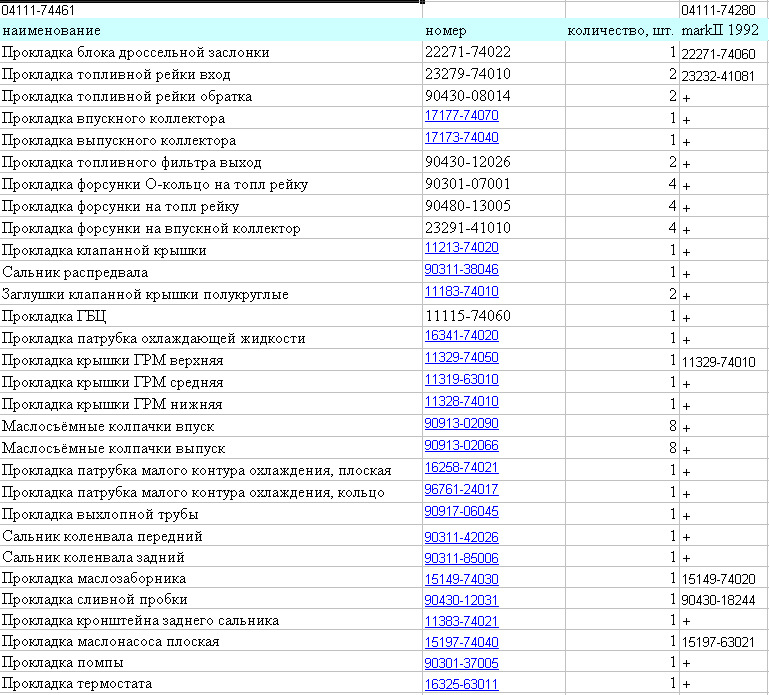Select cell 'Заглушки клапанной крышки полукруглые'
Image resolution: width=769 pixels, height=695 pixels.
(211, 294)
